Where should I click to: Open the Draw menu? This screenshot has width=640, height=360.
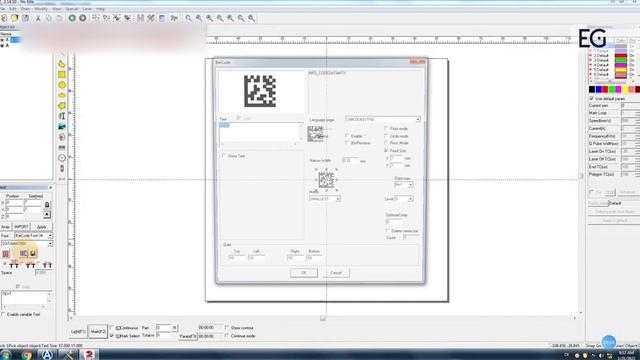point(26,9)
